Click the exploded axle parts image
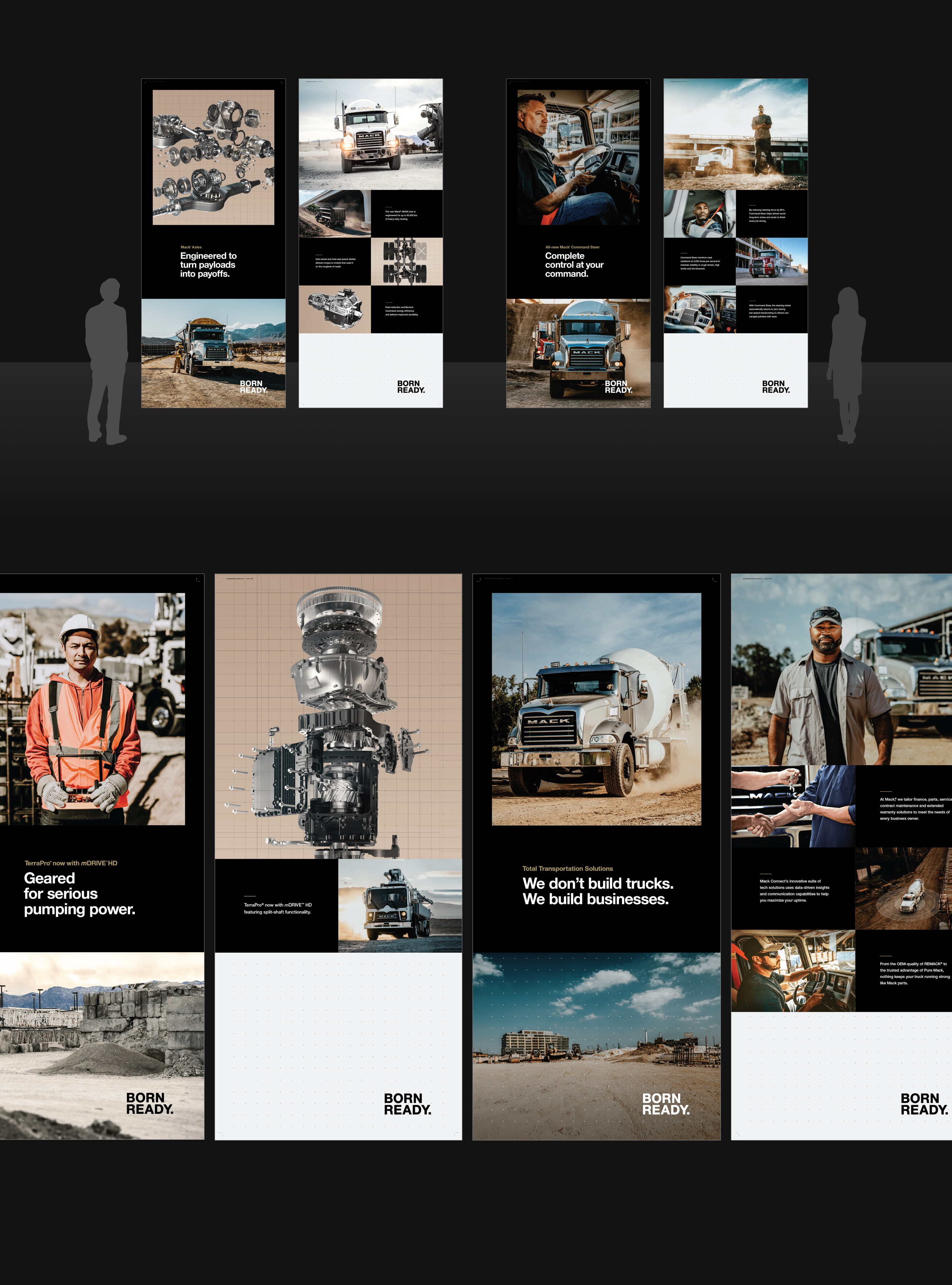The width and height of the screenshot is (952, 1285). click(x=213, y=157)
